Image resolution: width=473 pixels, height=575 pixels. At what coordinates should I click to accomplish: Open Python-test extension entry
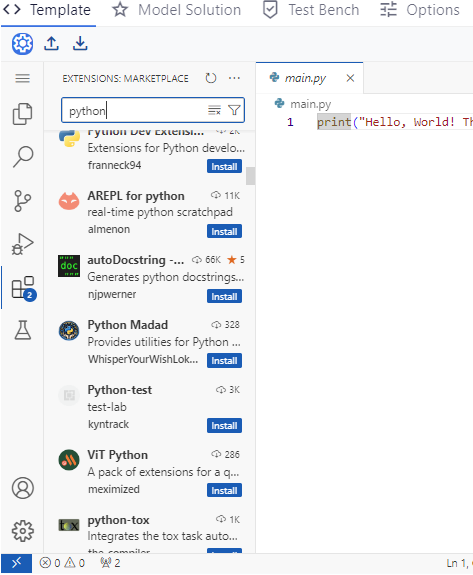pos(150,407)
